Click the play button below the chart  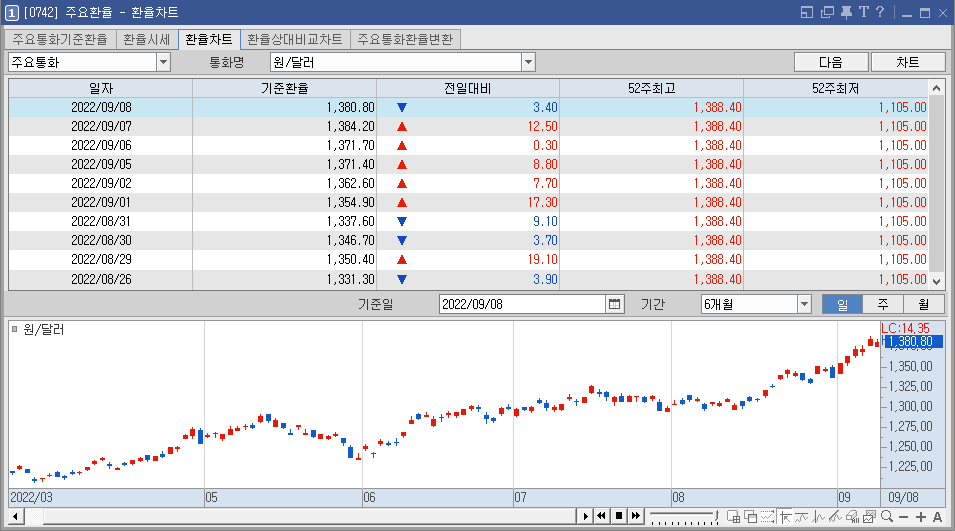[x=585, y=516]
